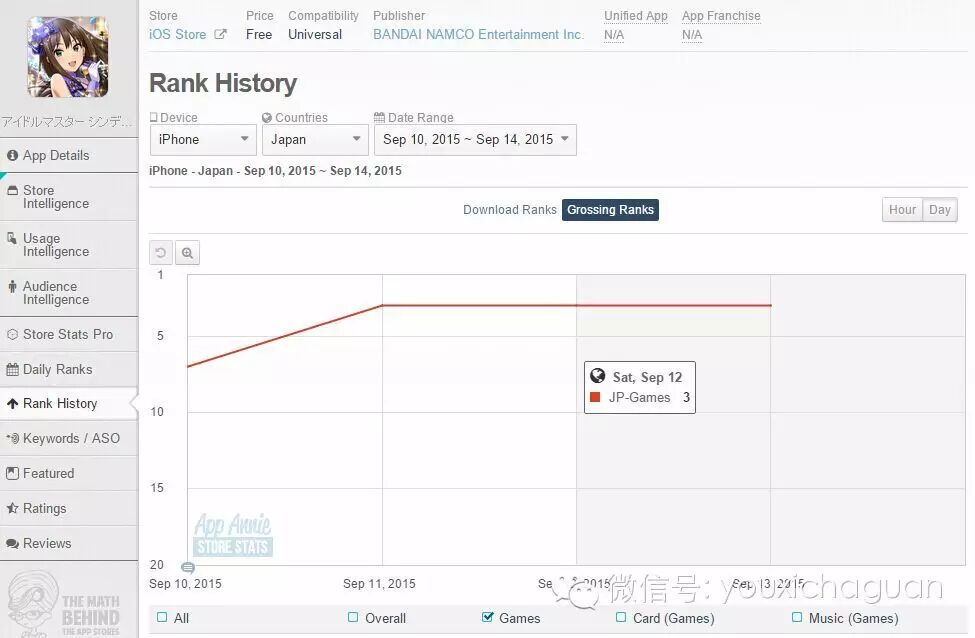
Task: Select Rank History sidebar item
Action: pos(69,404)
